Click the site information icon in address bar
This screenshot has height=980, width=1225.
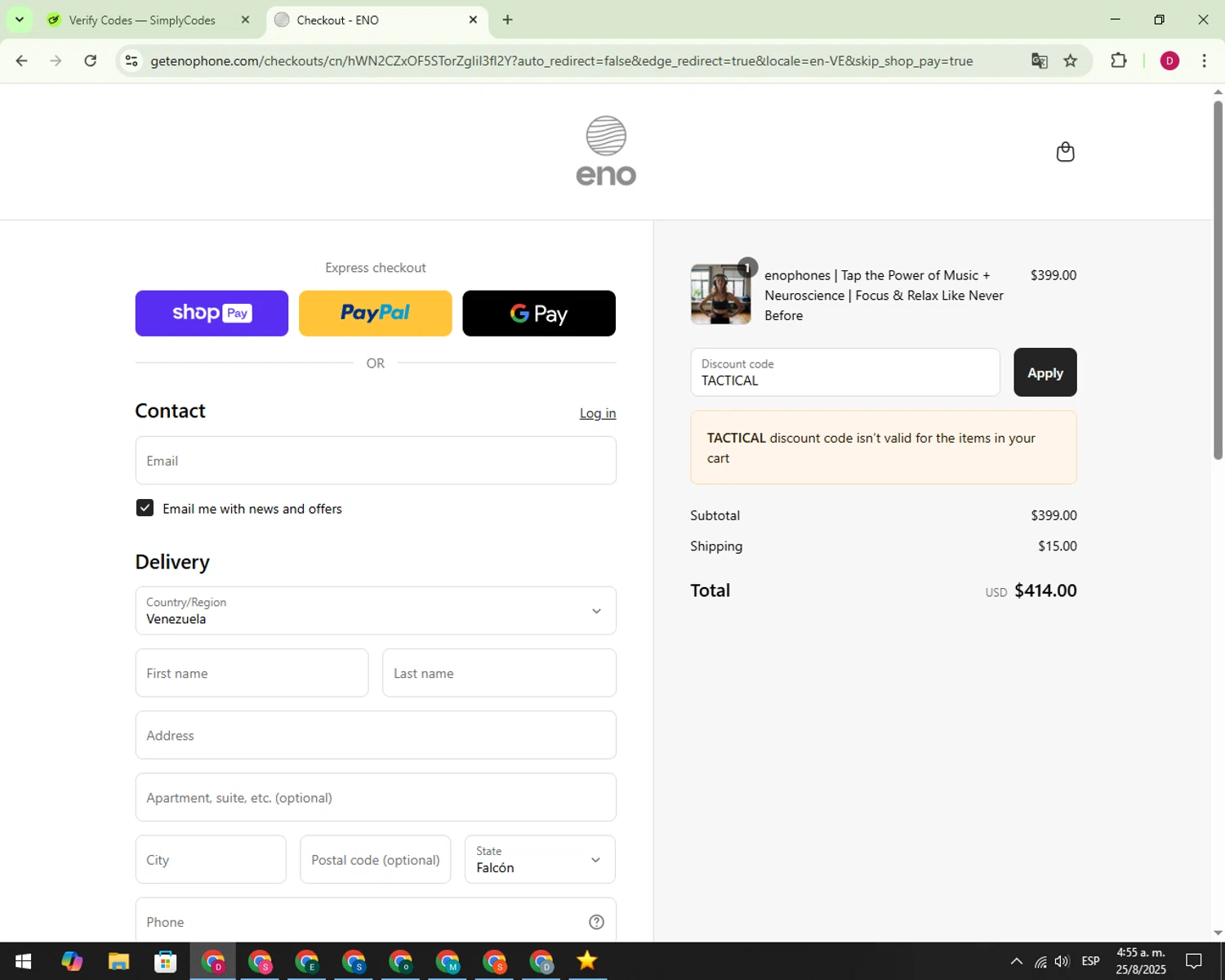131,60
